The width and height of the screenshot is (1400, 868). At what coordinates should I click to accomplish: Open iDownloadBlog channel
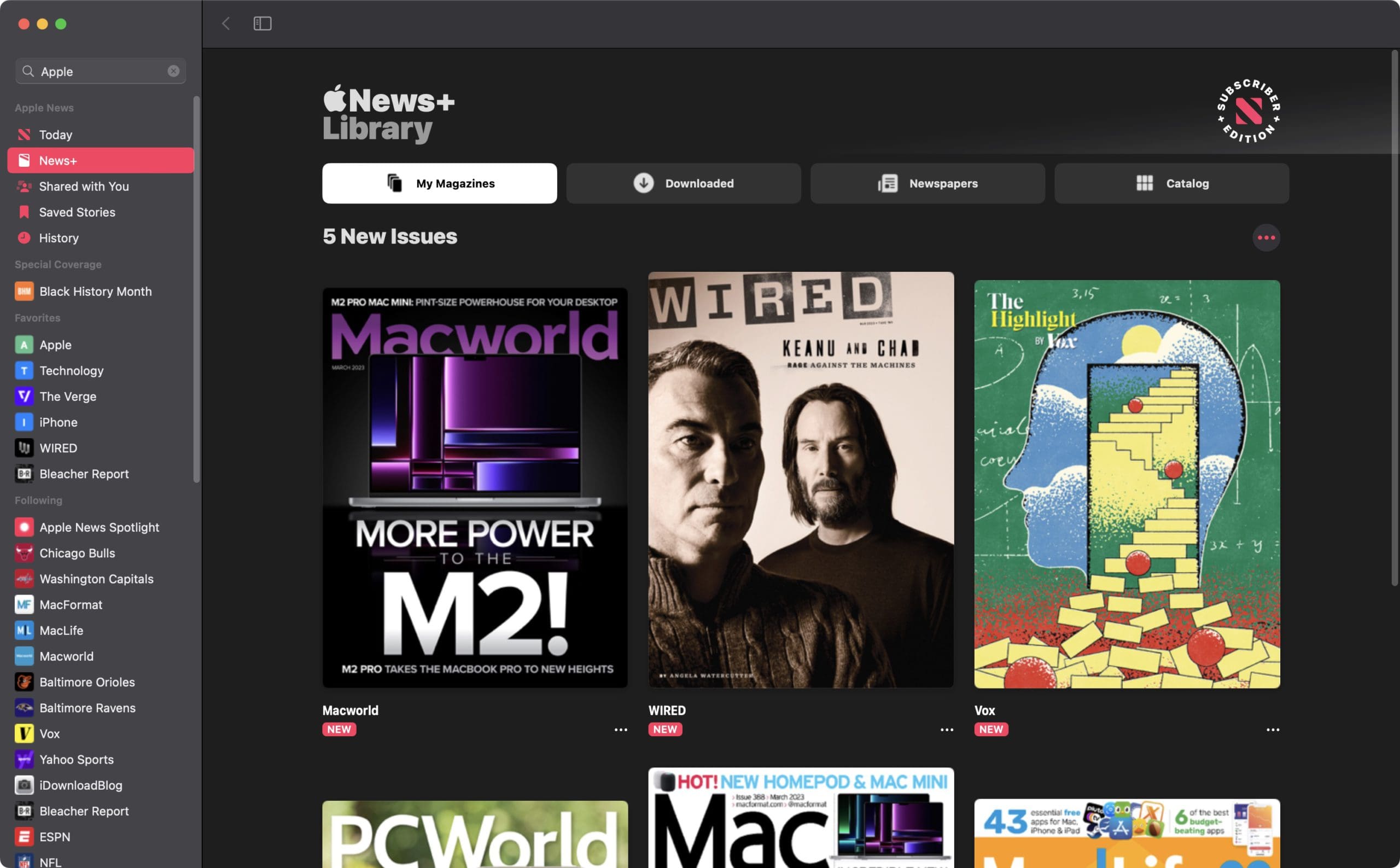(x=101, y=785)
